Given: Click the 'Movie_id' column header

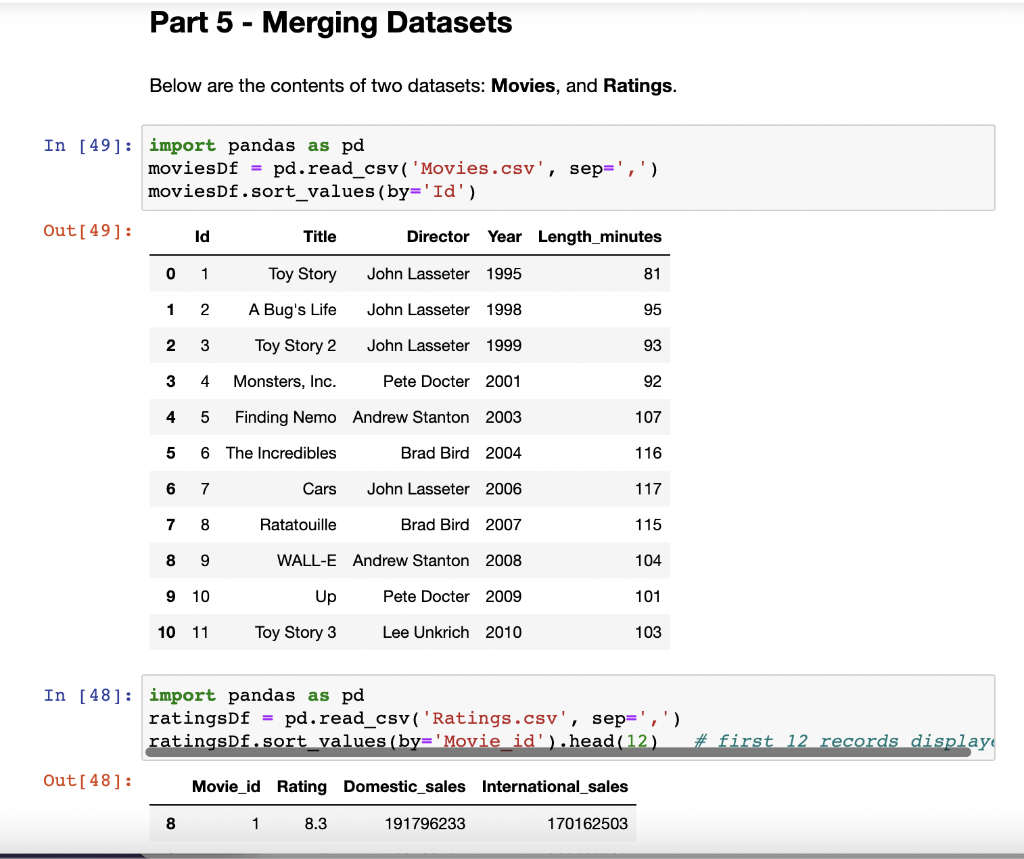Looking at the screenshot, I should tap(226, 786).
